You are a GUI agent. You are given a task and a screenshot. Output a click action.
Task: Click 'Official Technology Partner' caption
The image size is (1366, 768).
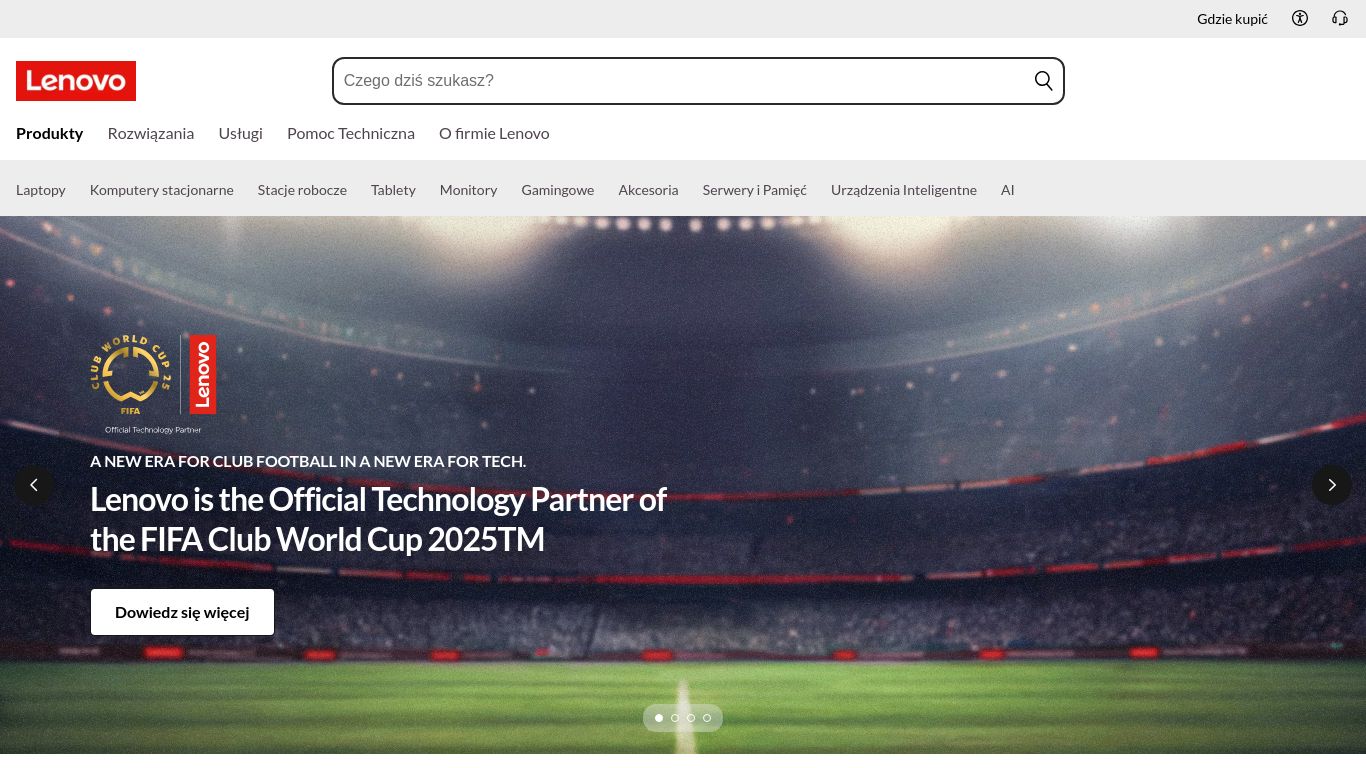(x=153, y=430)
